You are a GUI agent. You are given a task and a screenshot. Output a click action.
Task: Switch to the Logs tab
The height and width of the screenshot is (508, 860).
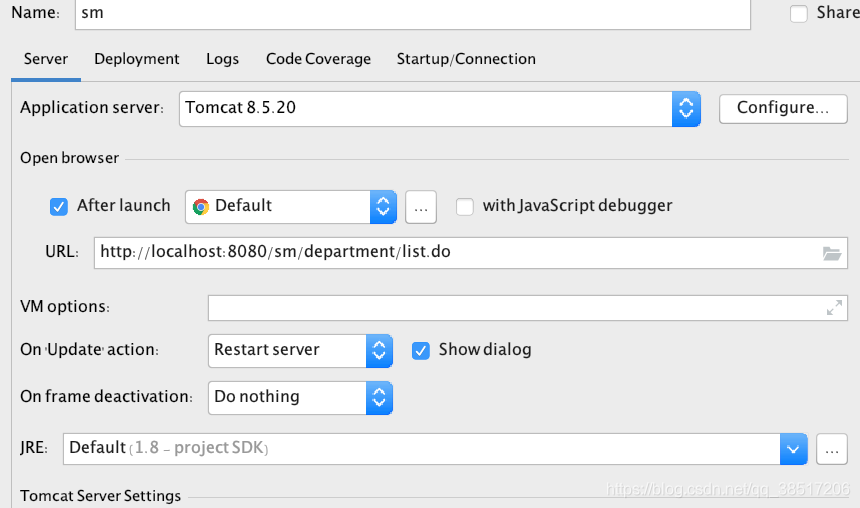click(x=222, y=59)
